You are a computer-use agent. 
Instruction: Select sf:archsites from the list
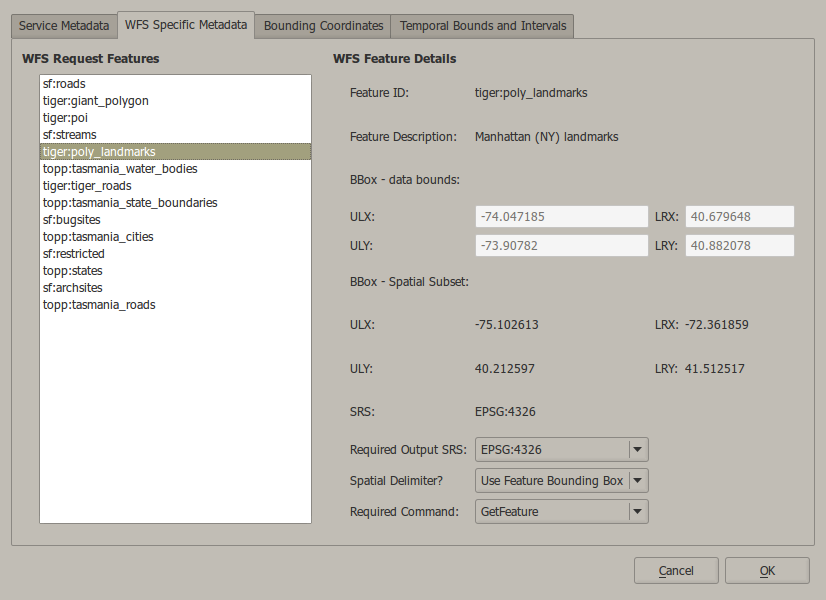[70, 288]
